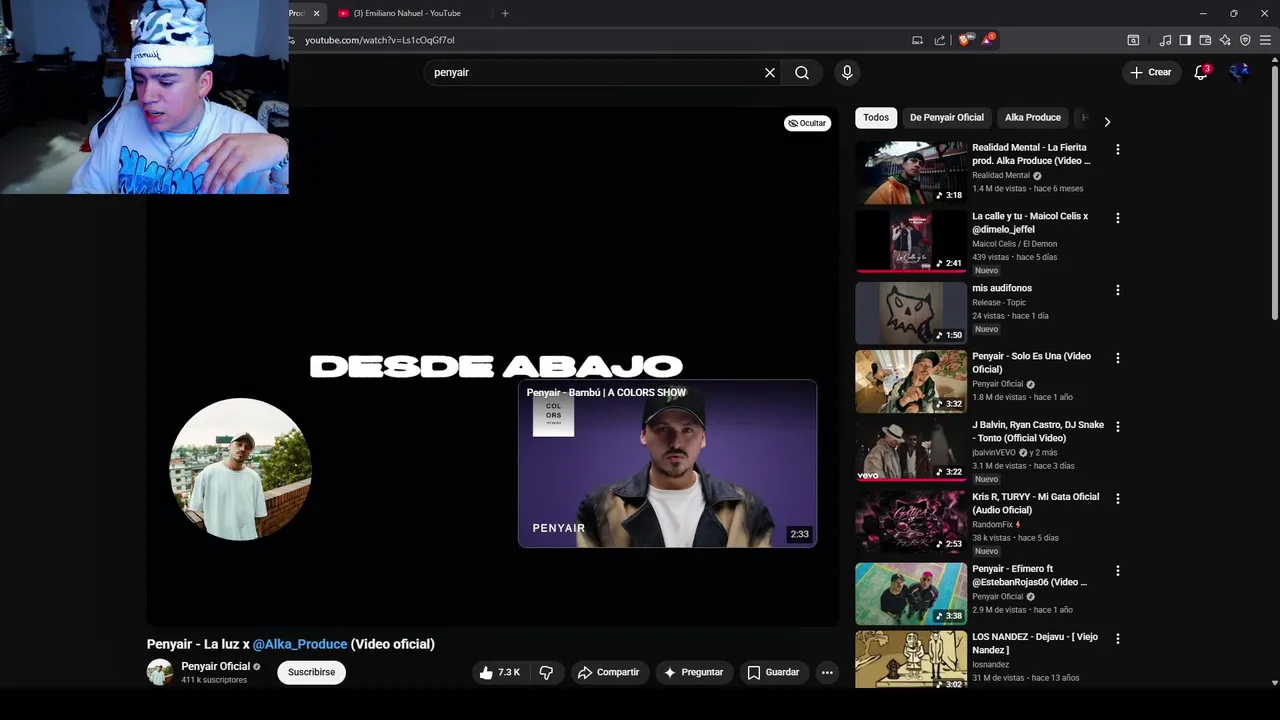Play suggested Bambú A COLORS SHOW card
Screen dimensions: 1280x720
coord(667,463)
